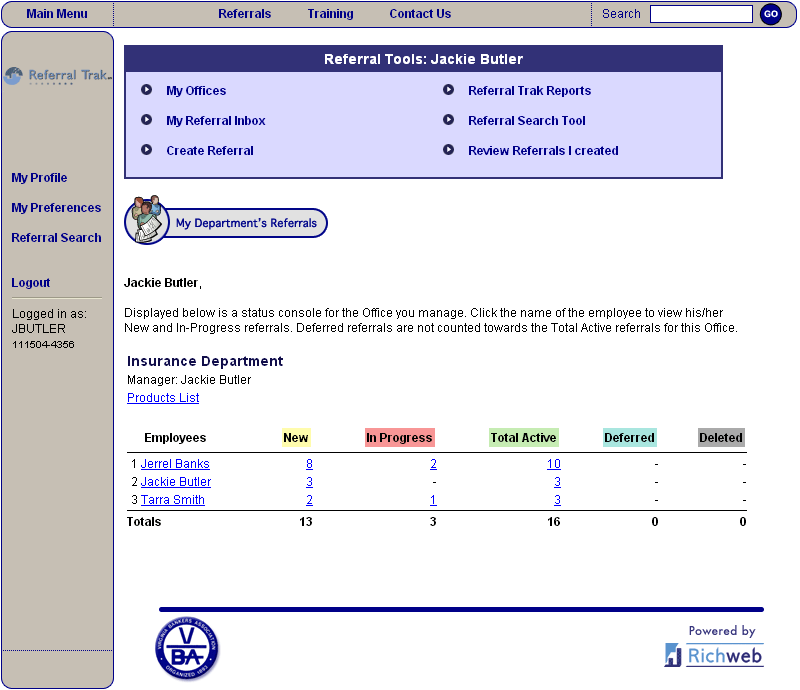Click the yellow New column header
Image resolution: width=800 pixels, height=690 pixels.
[296, 438]
